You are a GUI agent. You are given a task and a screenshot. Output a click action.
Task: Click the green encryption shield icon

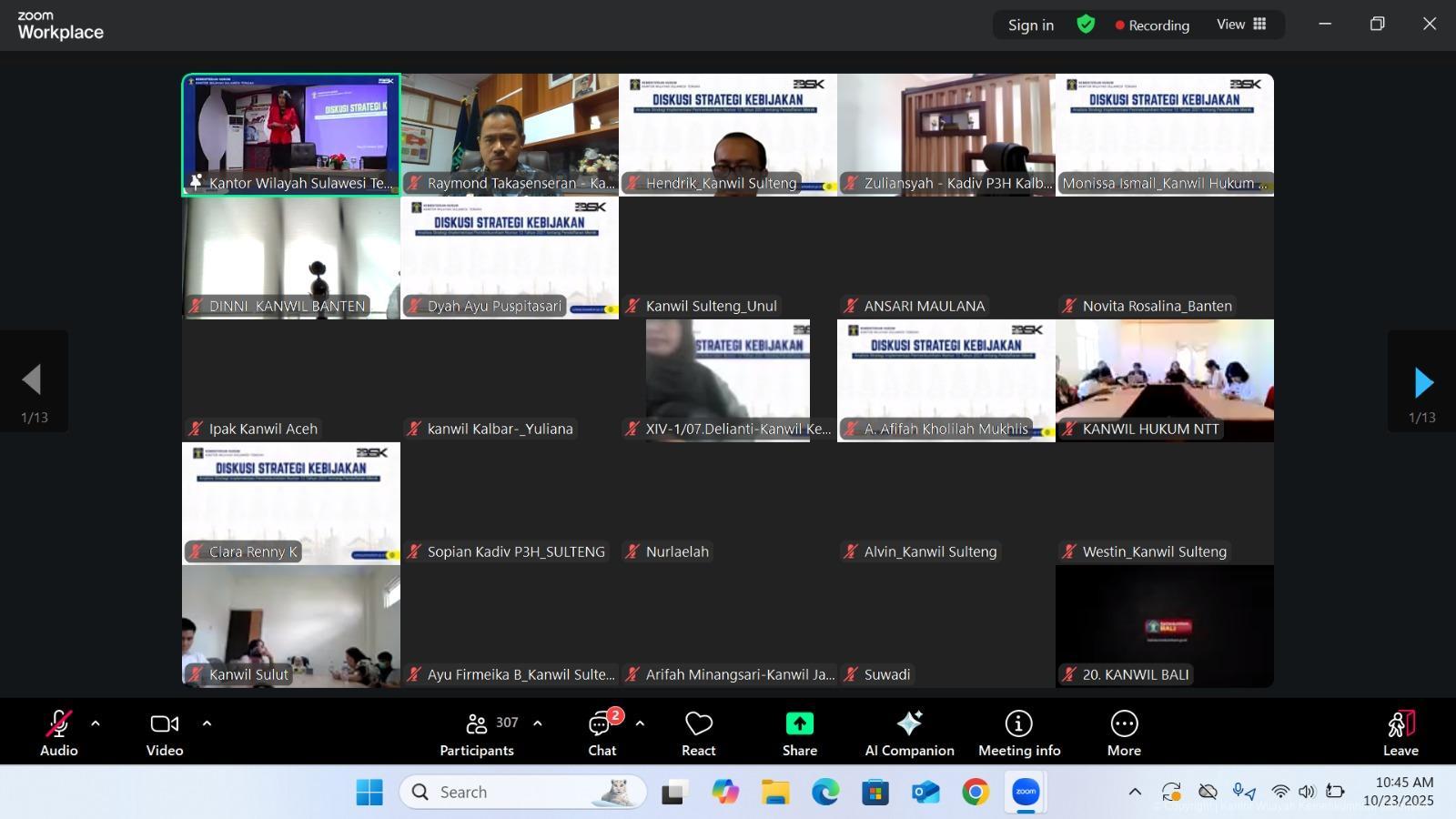point(1086,25)
